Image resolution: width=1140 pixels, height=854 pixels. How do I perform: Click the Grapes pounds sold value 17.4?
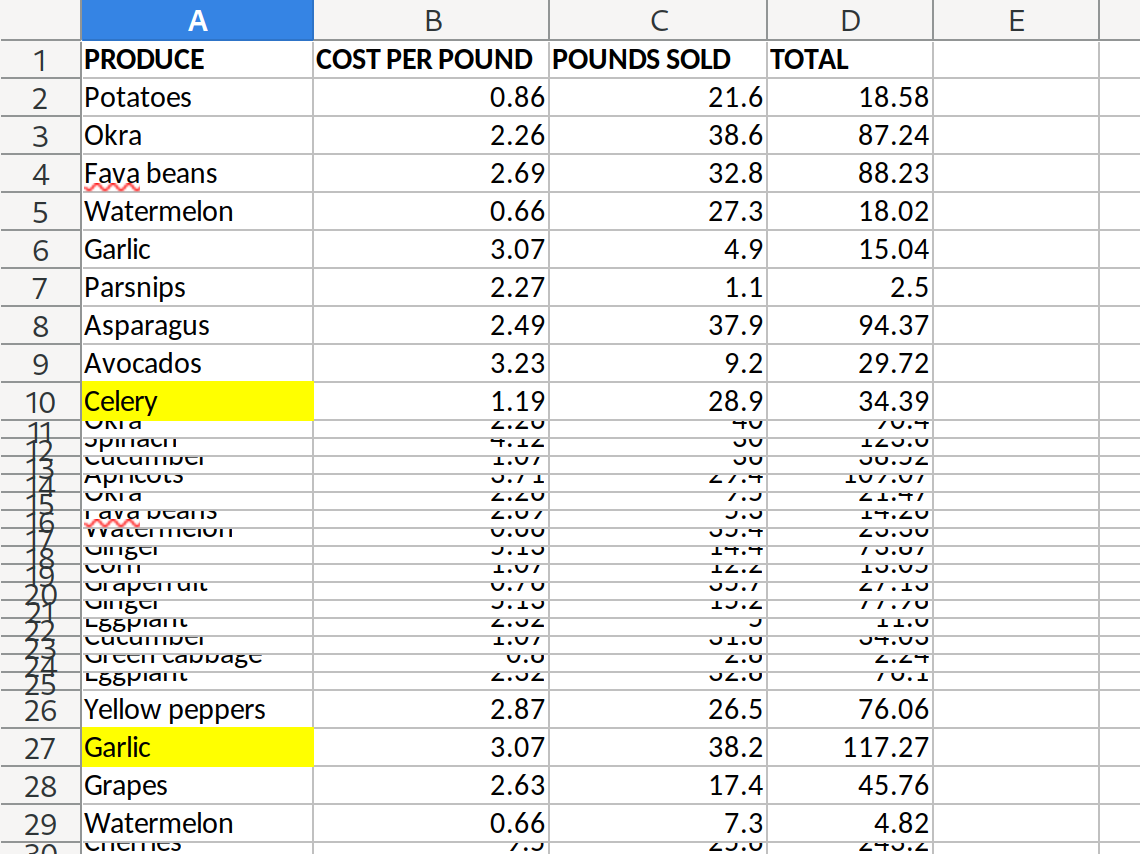click(658, 786)
